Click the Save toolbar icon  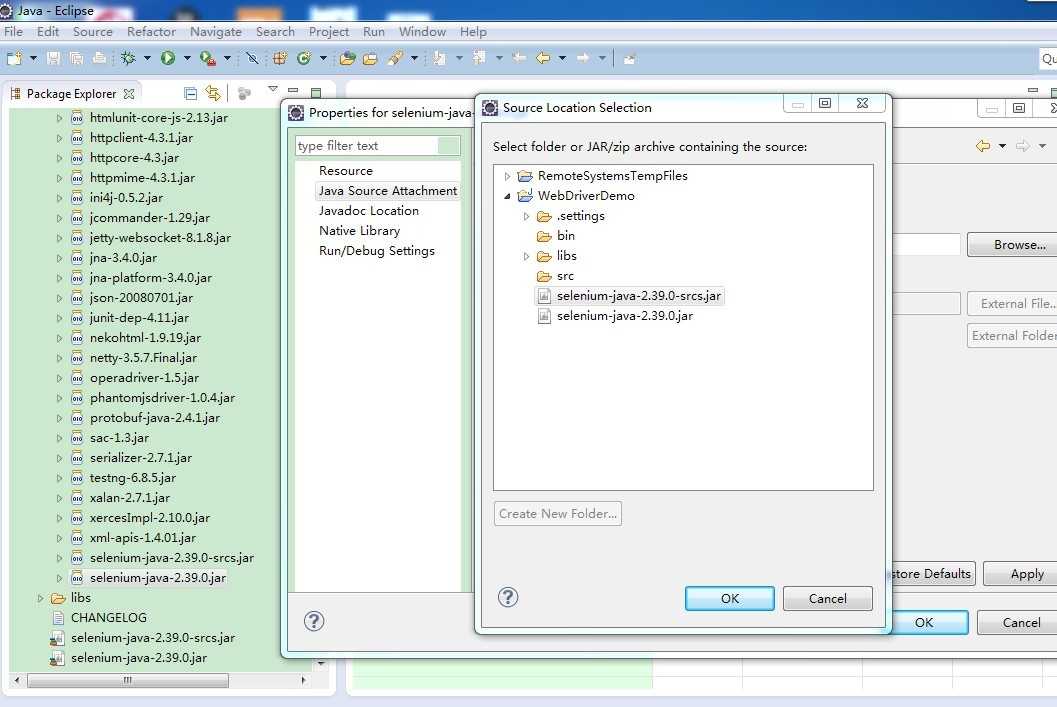pyautogui.click(x=53, y=59)
